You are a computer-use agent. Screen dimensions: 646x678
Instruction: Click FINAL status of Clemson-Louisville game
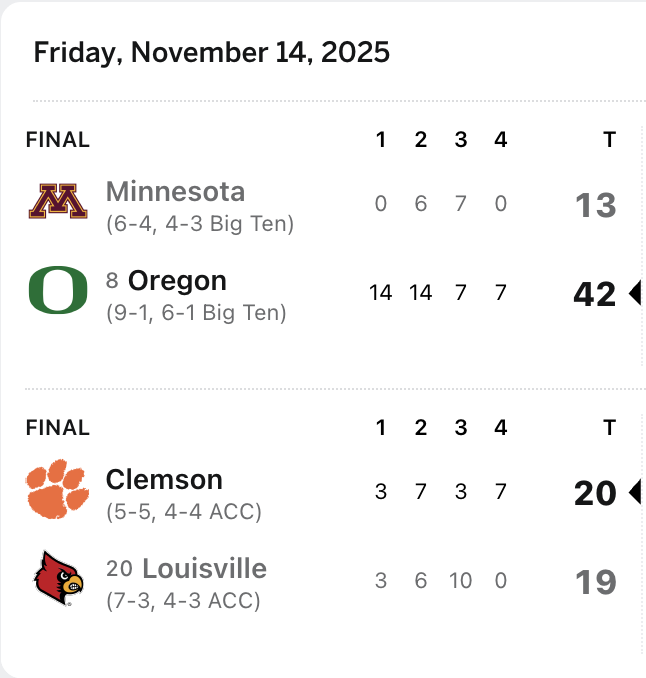click(57, 428)
